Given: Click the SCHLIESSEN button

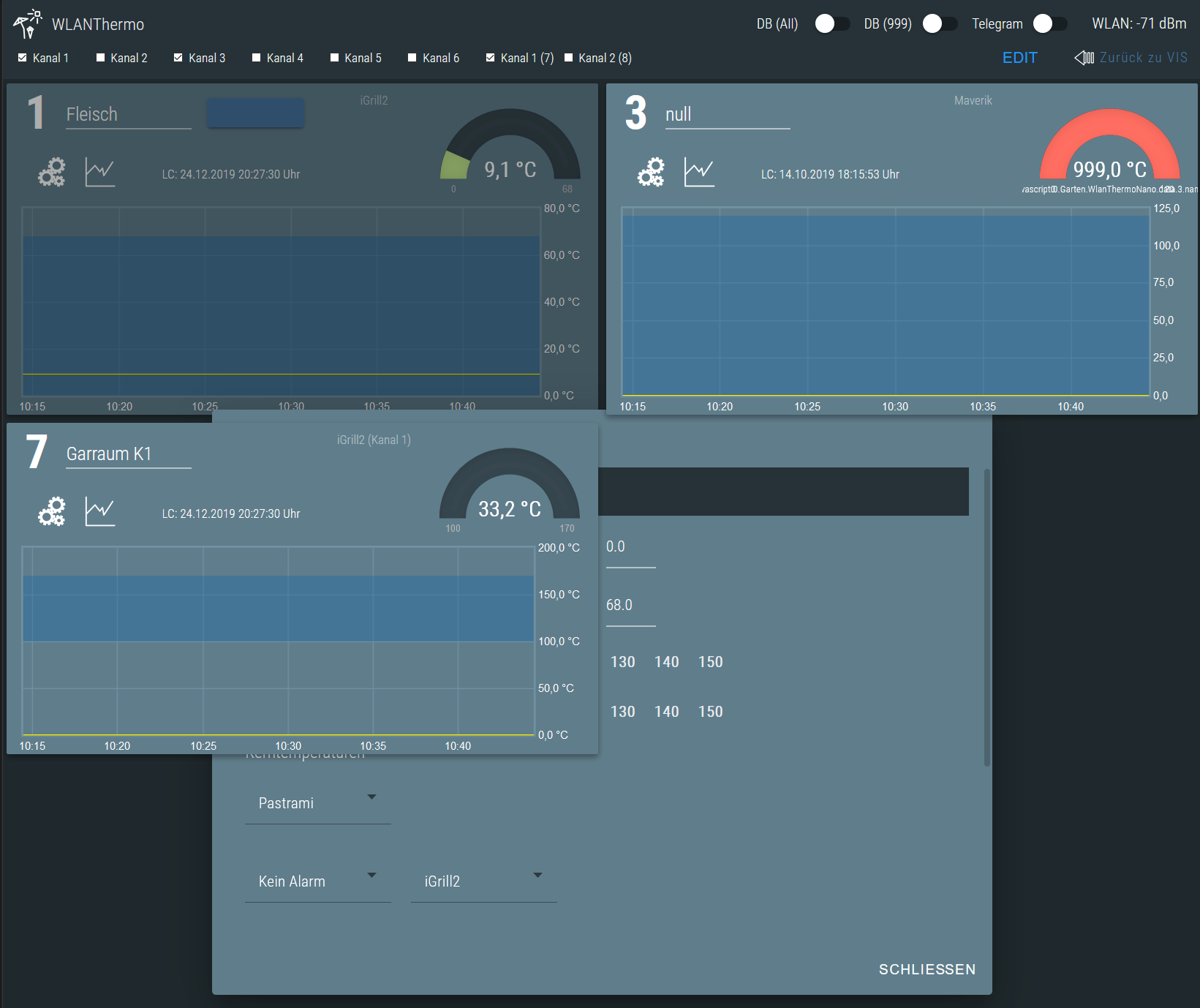Looking at the screenshot, I should pos(927,969).
